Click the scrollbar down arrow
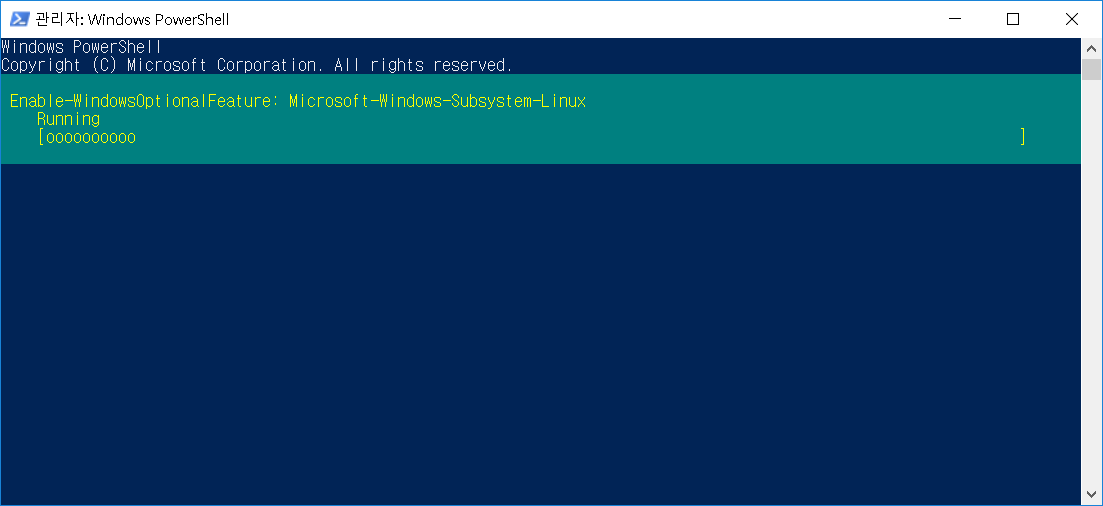Image resolution: width=1103 pixels, height=506 pixels. pos(1092,494)
